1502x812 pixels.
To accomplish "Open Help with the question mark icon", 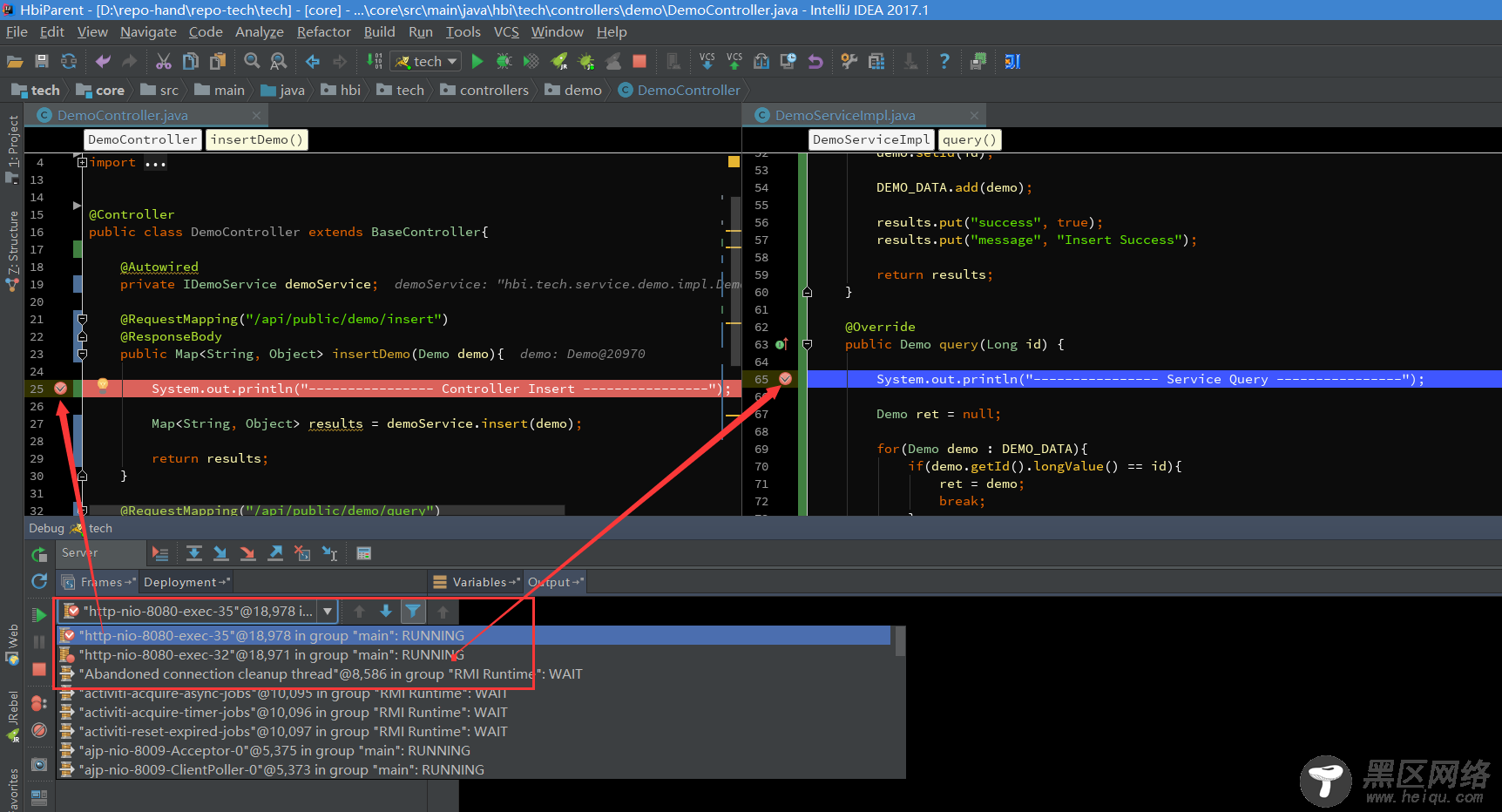I will pyautogui.click(x=944, y=61).
